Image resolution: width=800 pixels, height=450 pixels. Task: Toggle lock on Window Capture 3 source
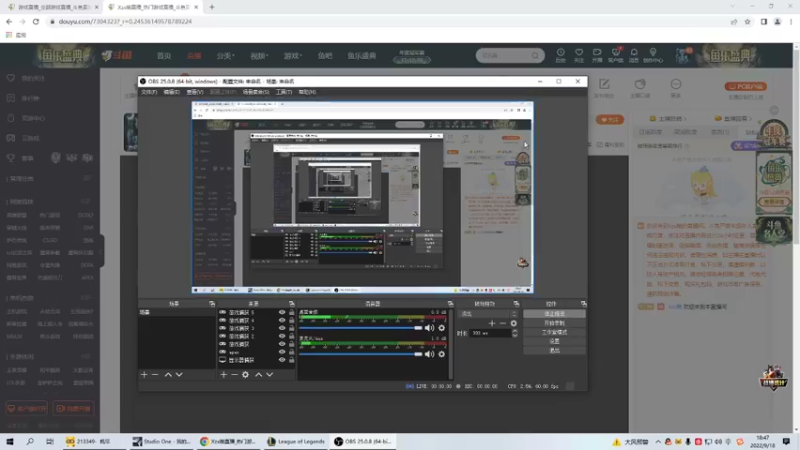(x=292, y=328)
